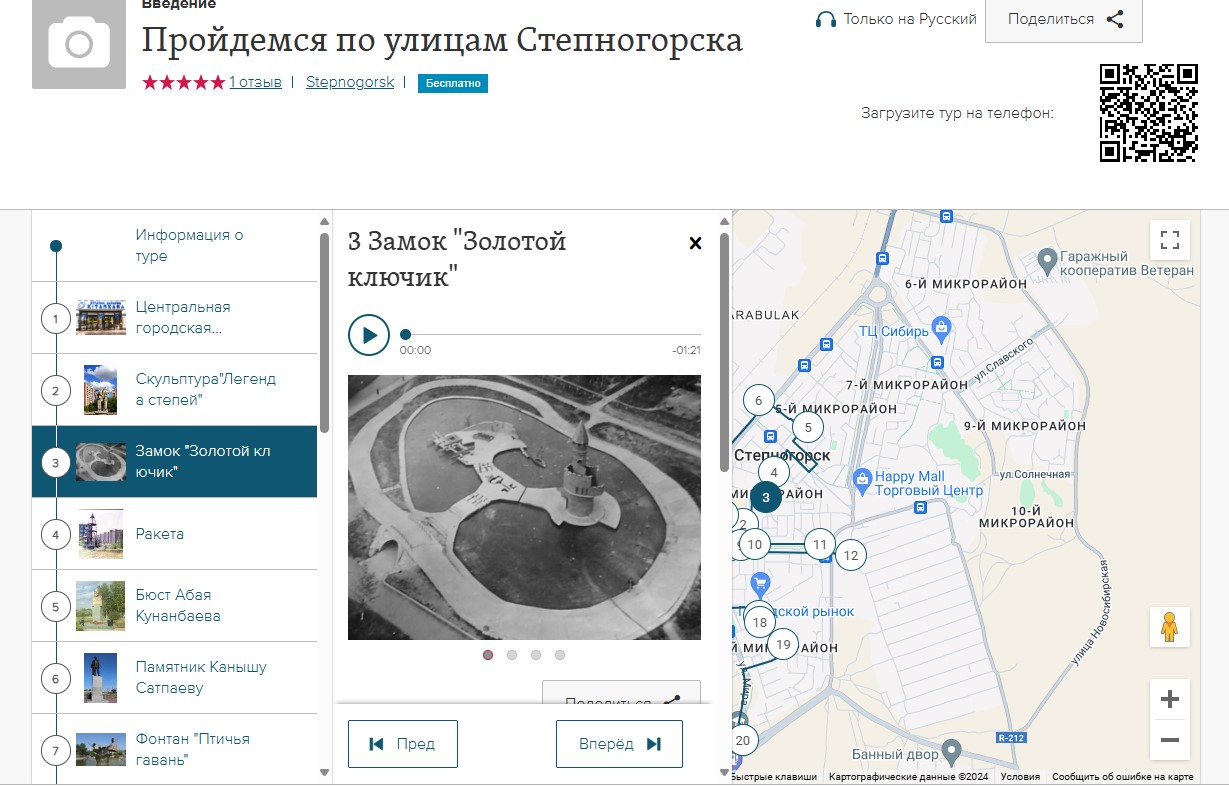Viewport: 1229px width, 786px height.
Task: Click map marker number 11
Action: [820, 544]
